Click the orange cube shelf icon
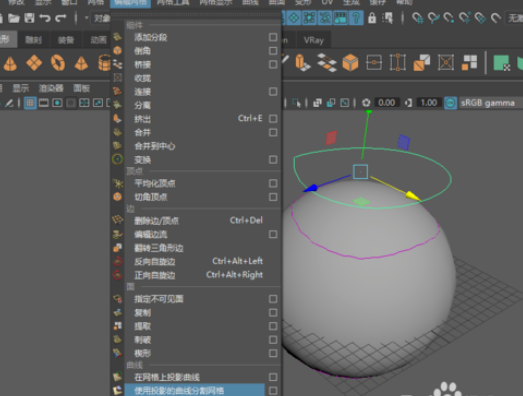 pos(350,63)
